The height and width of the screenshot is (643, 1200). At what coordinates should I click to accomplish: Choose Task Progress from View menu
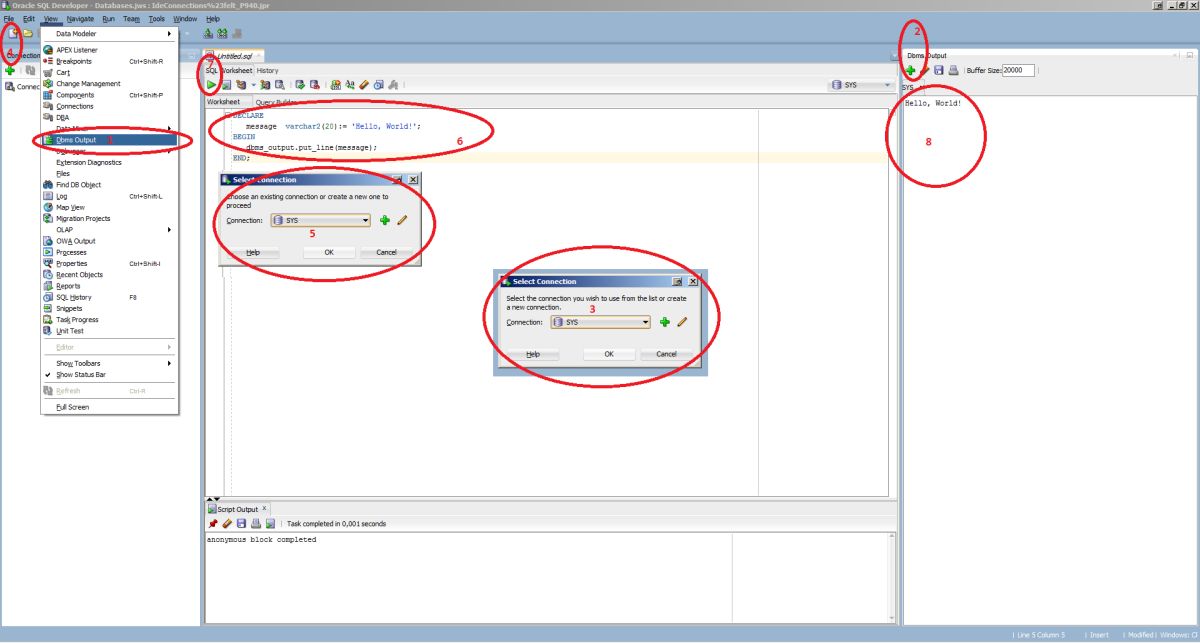tap(109, 319)
